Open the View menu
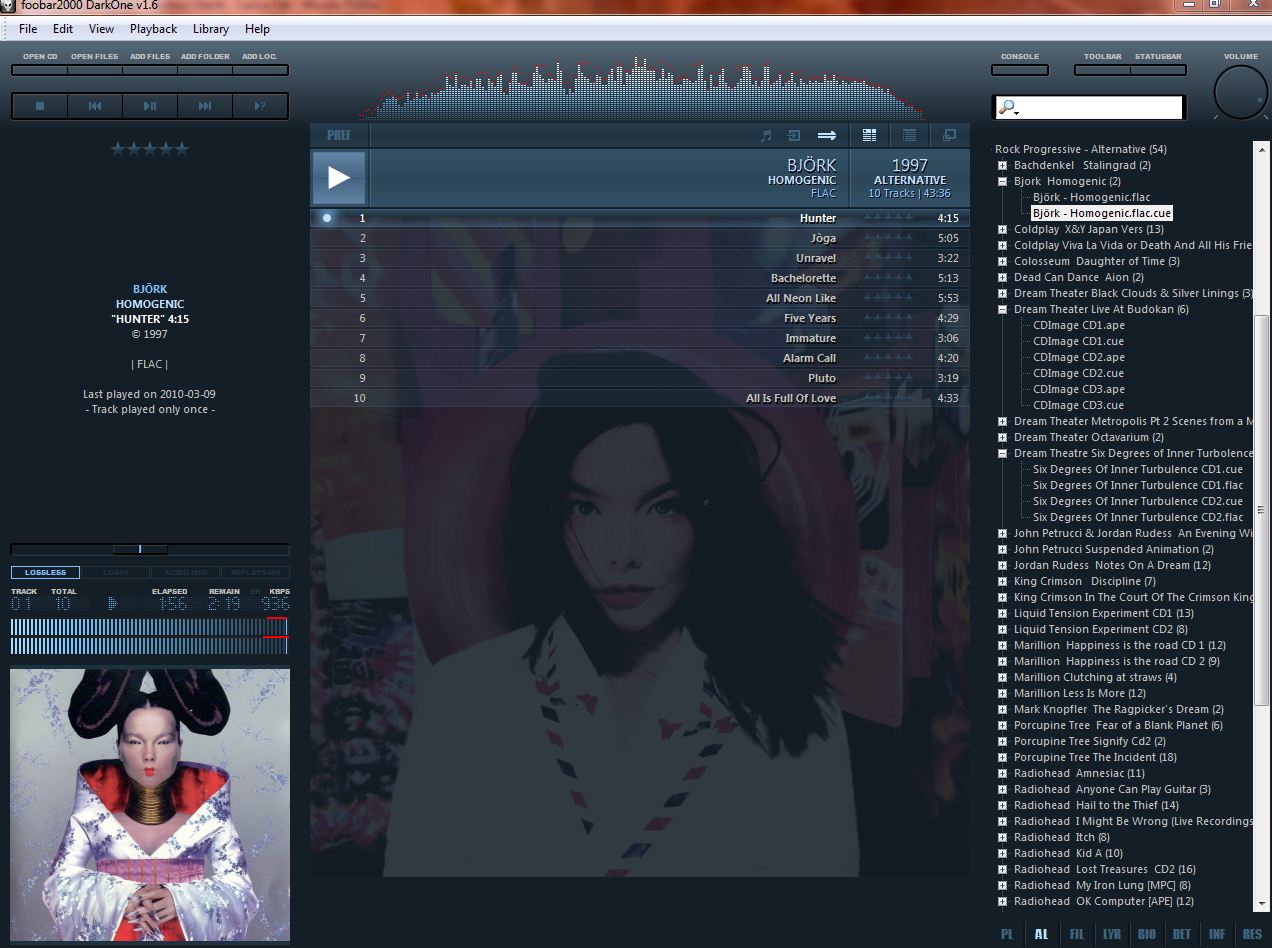 (x=101, y=29)
